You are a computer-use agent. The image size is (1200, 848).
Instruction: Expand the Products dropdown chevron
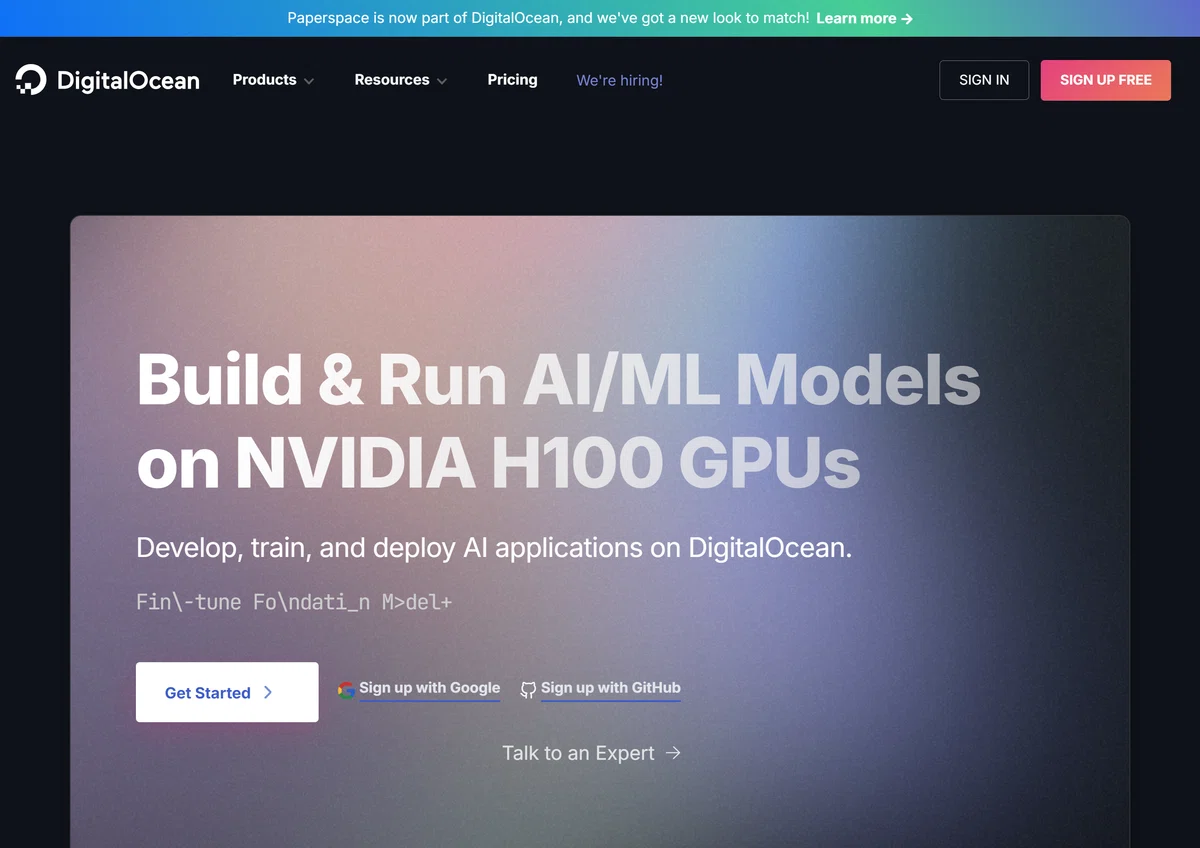309,81
